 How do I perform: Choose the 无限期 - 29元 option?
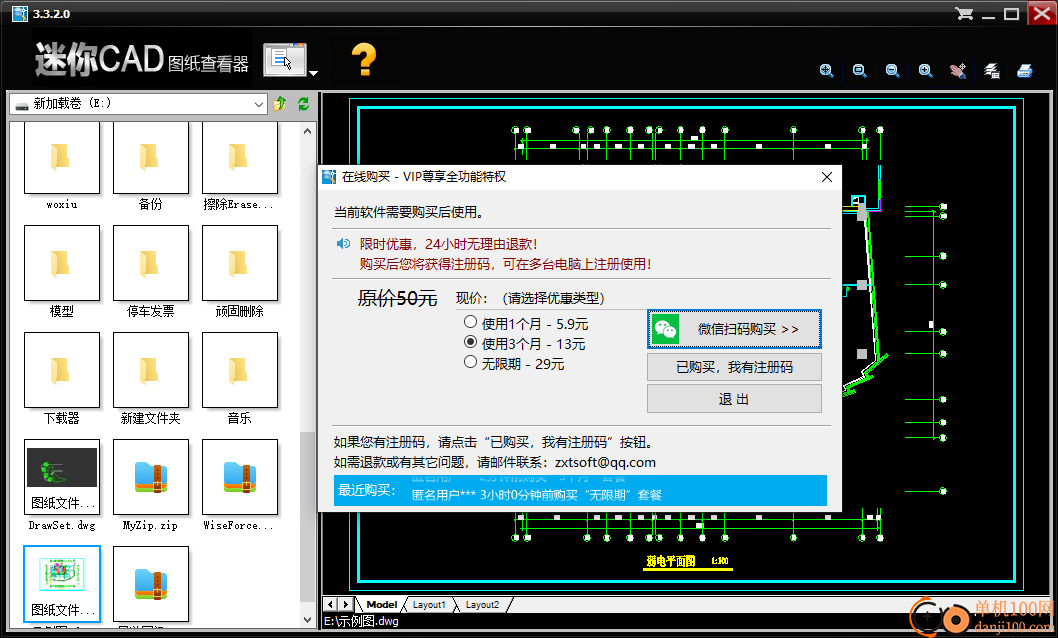click(x=514, y=364)
